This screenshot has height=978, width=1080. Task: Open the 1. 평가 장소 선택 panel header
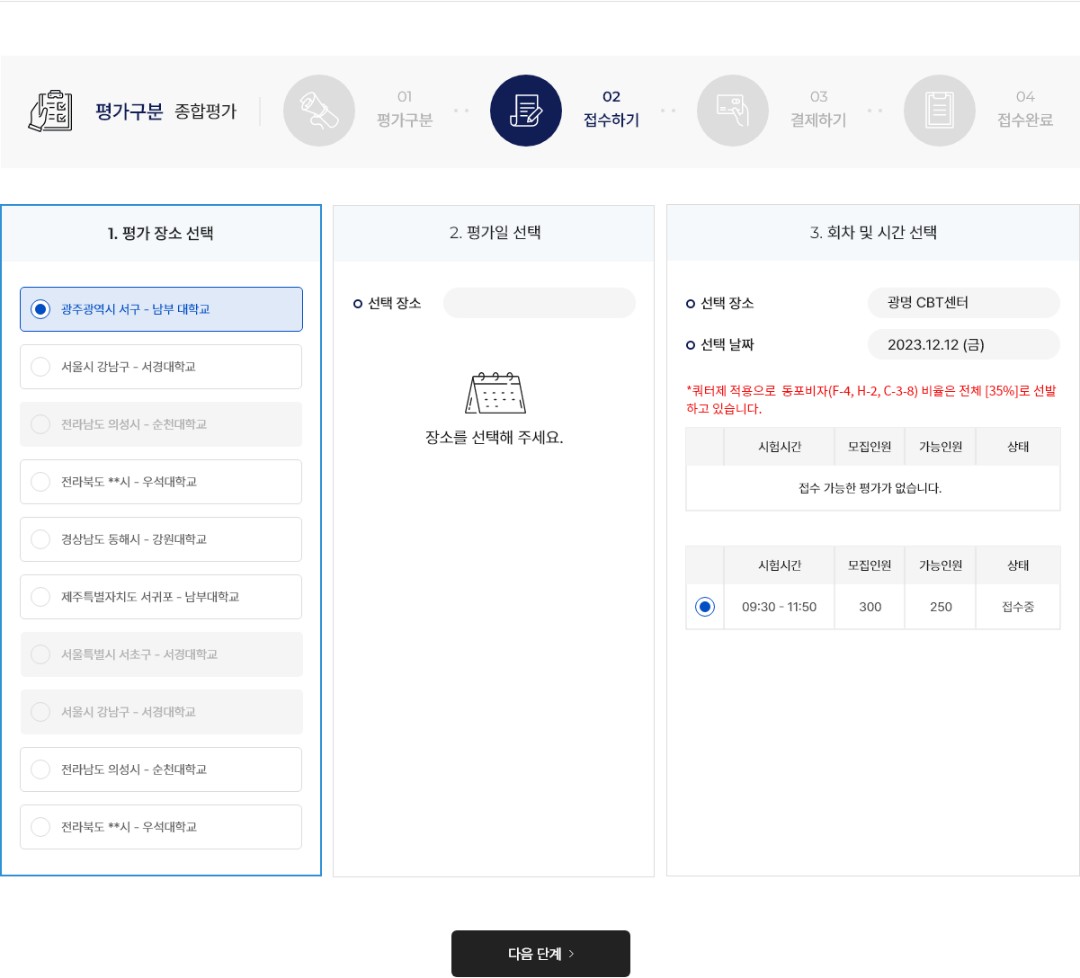(161, 233)
